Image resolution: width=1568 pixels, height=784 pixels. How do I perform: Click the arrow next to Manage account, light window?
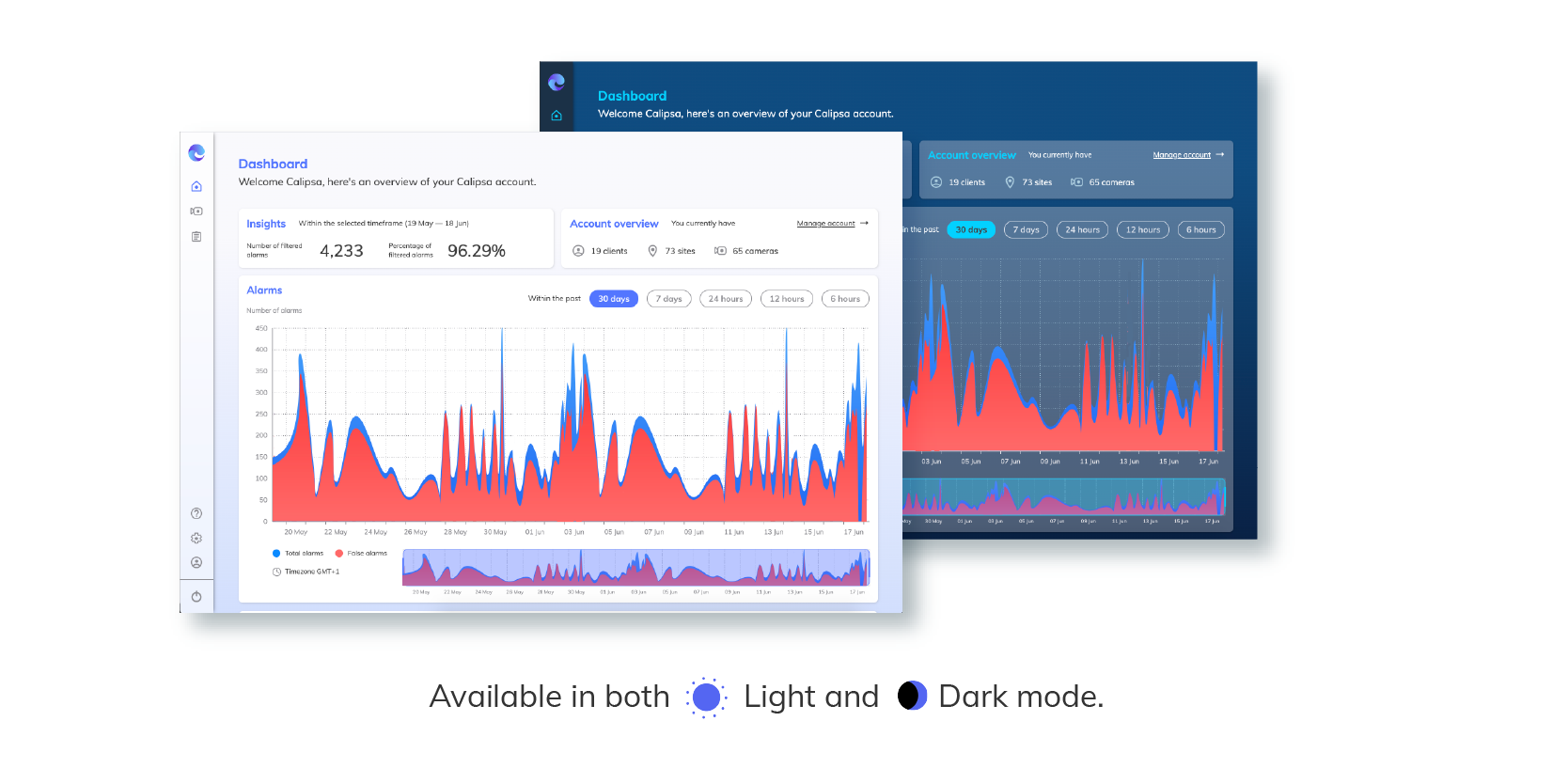[864, 224]
